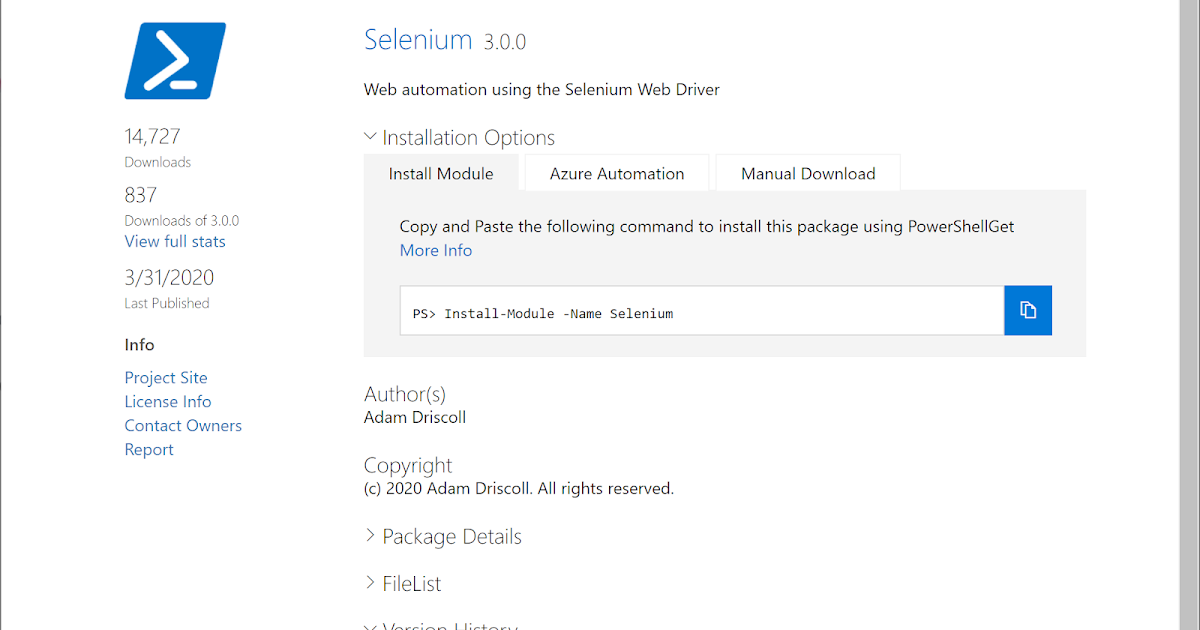1200x630 pixels.
Task: Open the More Info link
Action: (x=436, y=251)
